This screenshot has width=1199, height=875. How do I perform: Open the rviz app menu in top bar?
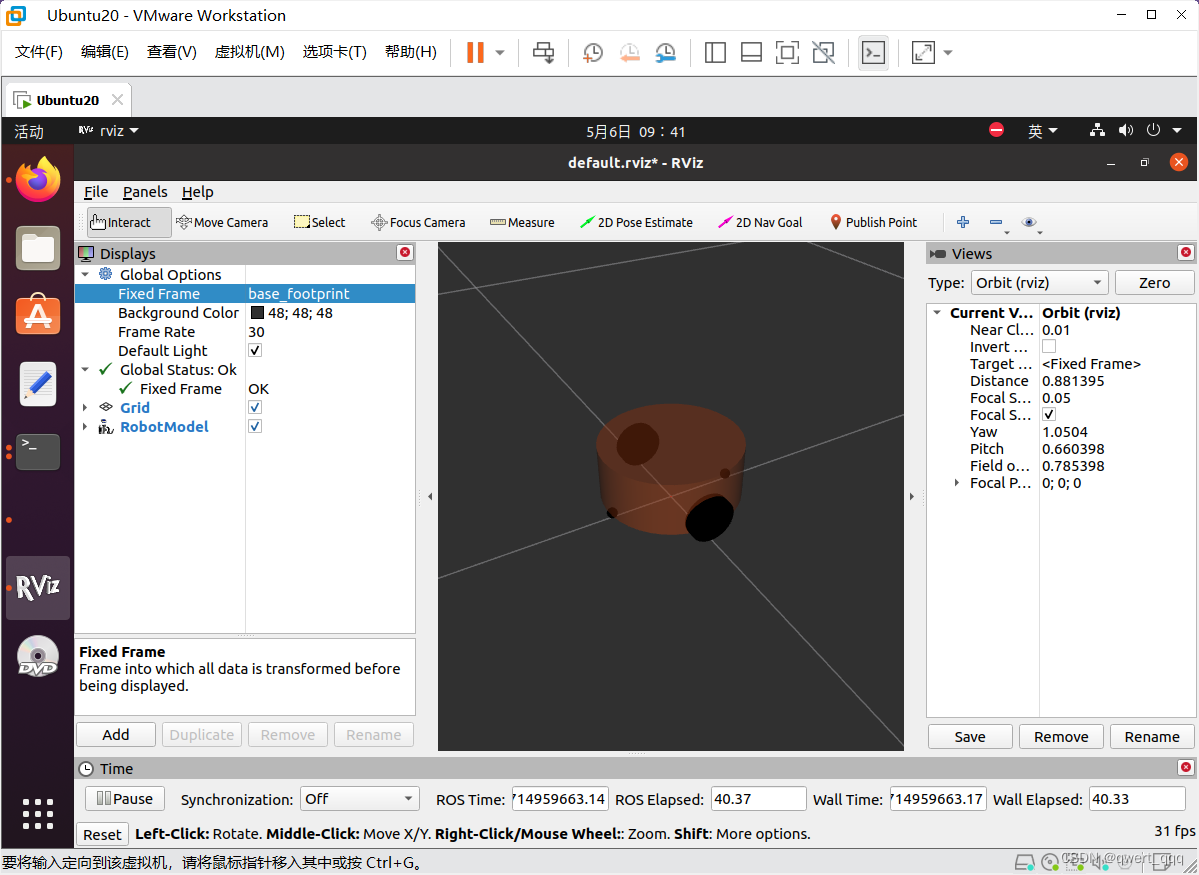[109, 131]
